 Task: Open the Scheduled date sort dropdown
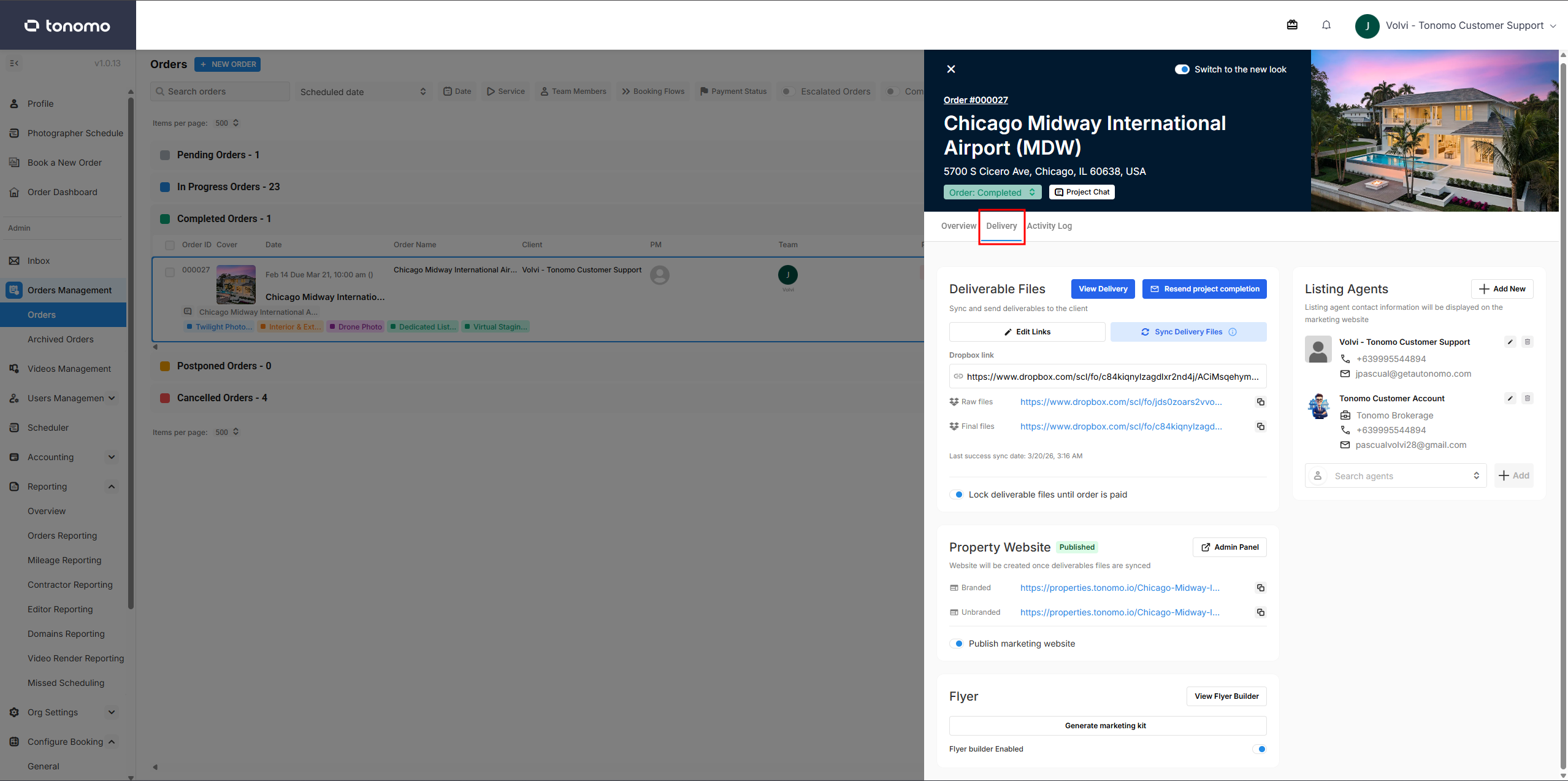(363, 91)
